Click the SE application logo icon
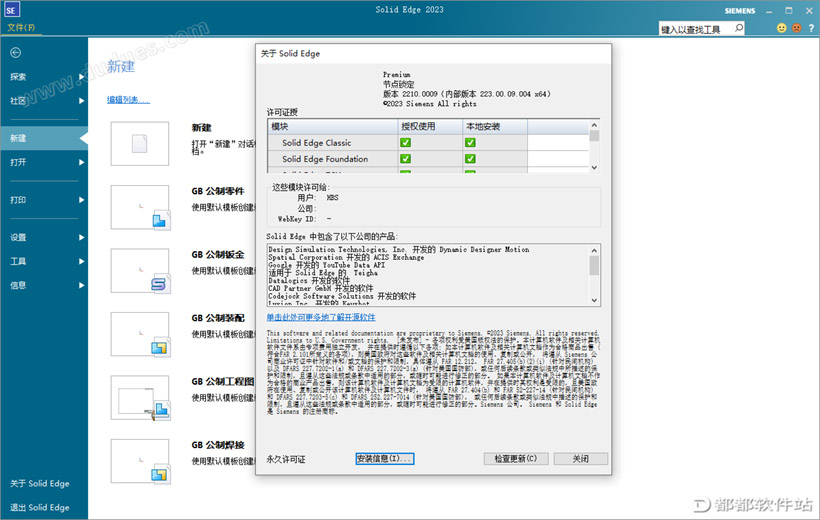This screenshot has height=520, width=820. [x=12, y=9]
